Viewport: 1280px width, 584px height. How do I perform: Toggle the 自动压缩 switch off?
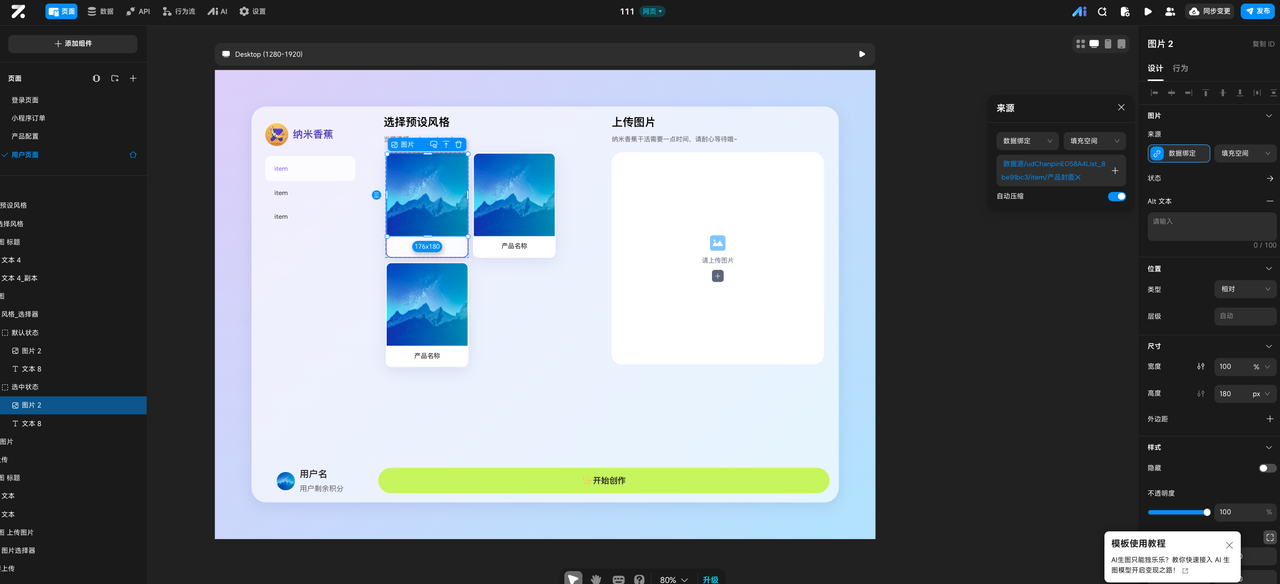coord(1116,196)
